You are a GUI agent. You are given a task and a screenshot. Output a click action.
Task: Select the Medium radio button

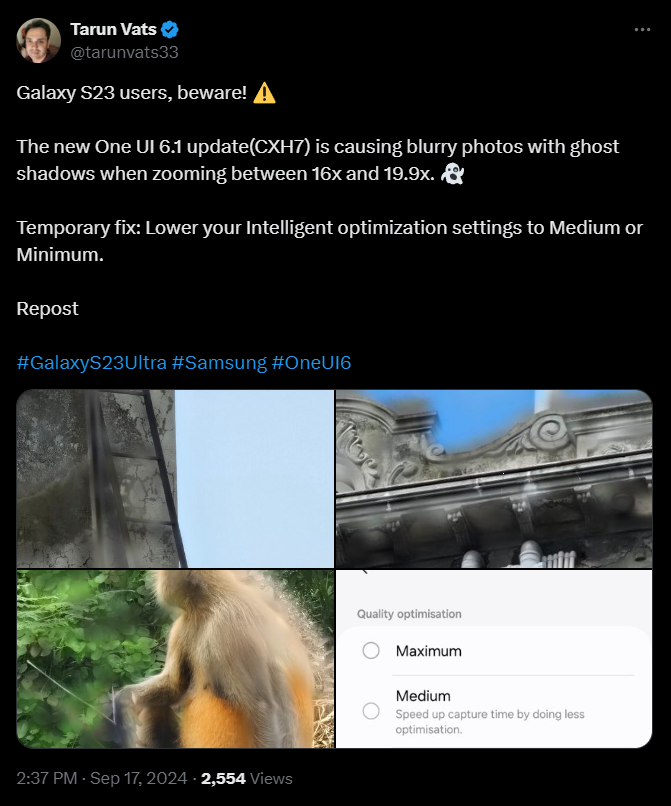(371, 711)
